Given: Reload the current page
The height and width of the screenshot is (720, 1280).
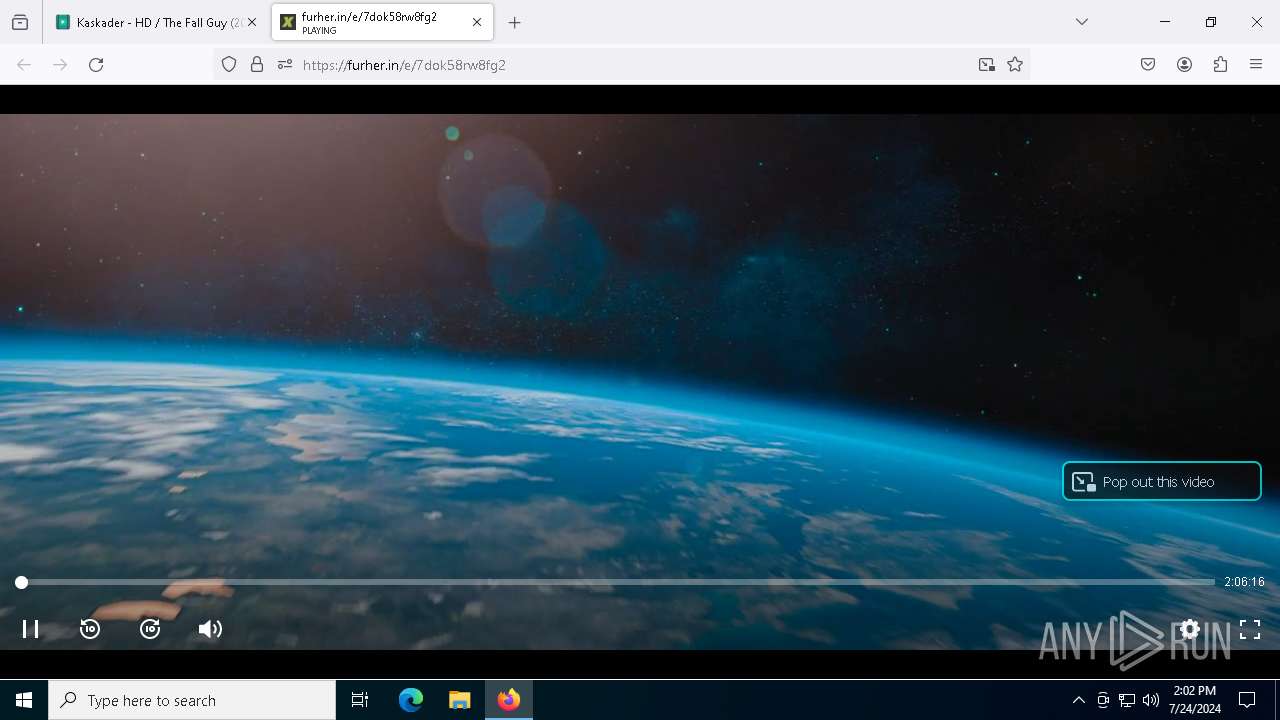Looking at the screenshot, I should coord(96,65).
